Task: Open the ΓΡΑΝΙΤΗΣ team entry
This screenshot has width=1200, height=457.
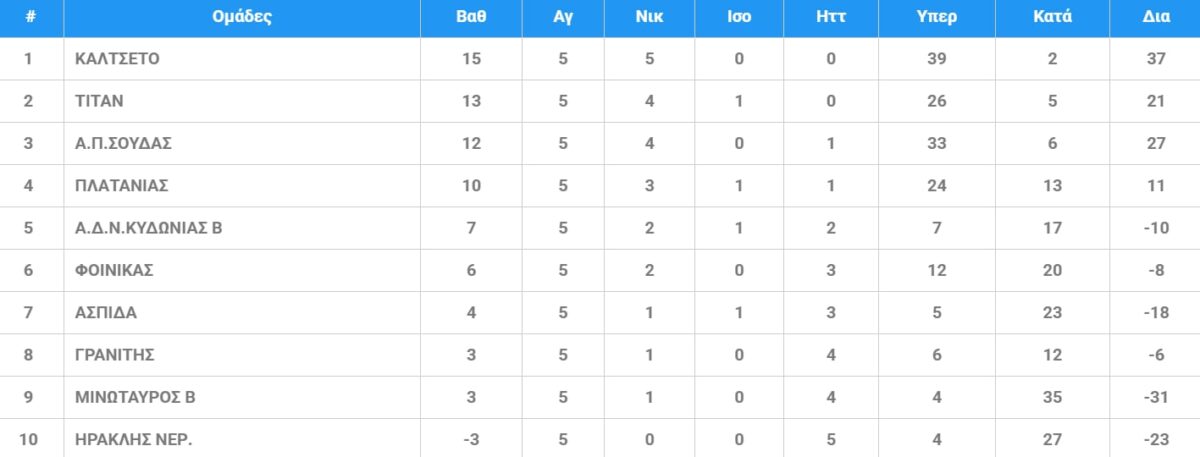Action: click(x=114, y=354)
